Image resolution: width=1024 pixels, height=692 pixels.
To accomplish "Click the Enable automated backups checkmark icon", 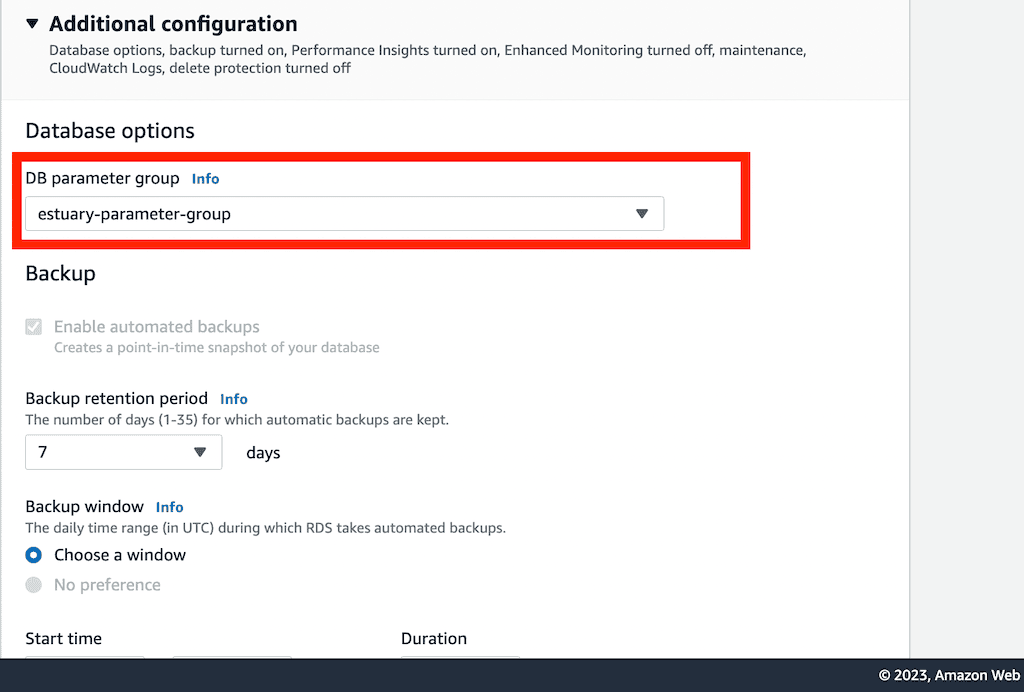I will coord(33,326).
